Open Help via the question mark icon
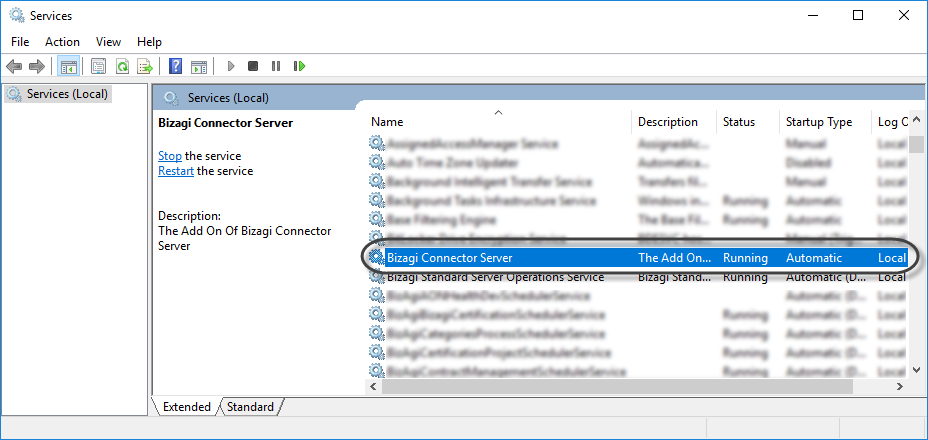Image resolution: width=928 pixels, height=440 pixels. point(175,66)
